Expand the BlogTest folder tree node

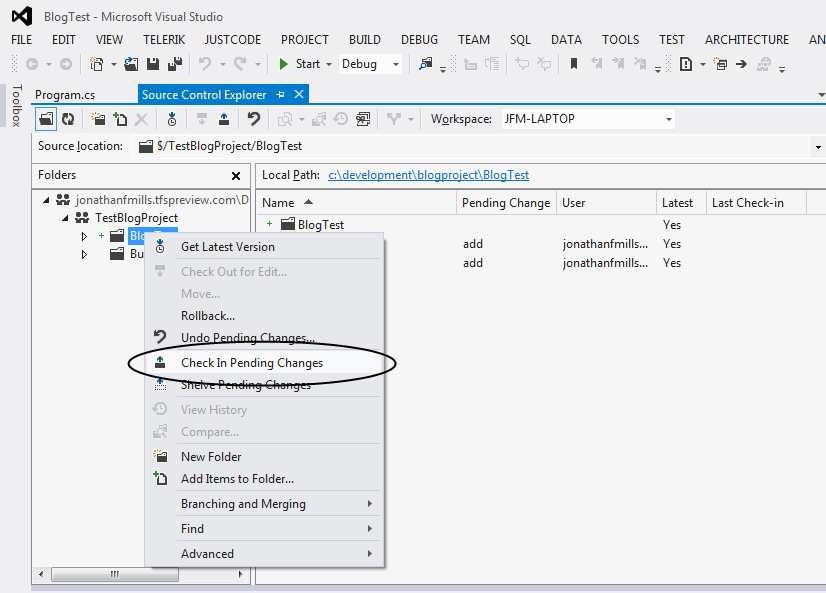pyautogui.click(x=84, y=236)
